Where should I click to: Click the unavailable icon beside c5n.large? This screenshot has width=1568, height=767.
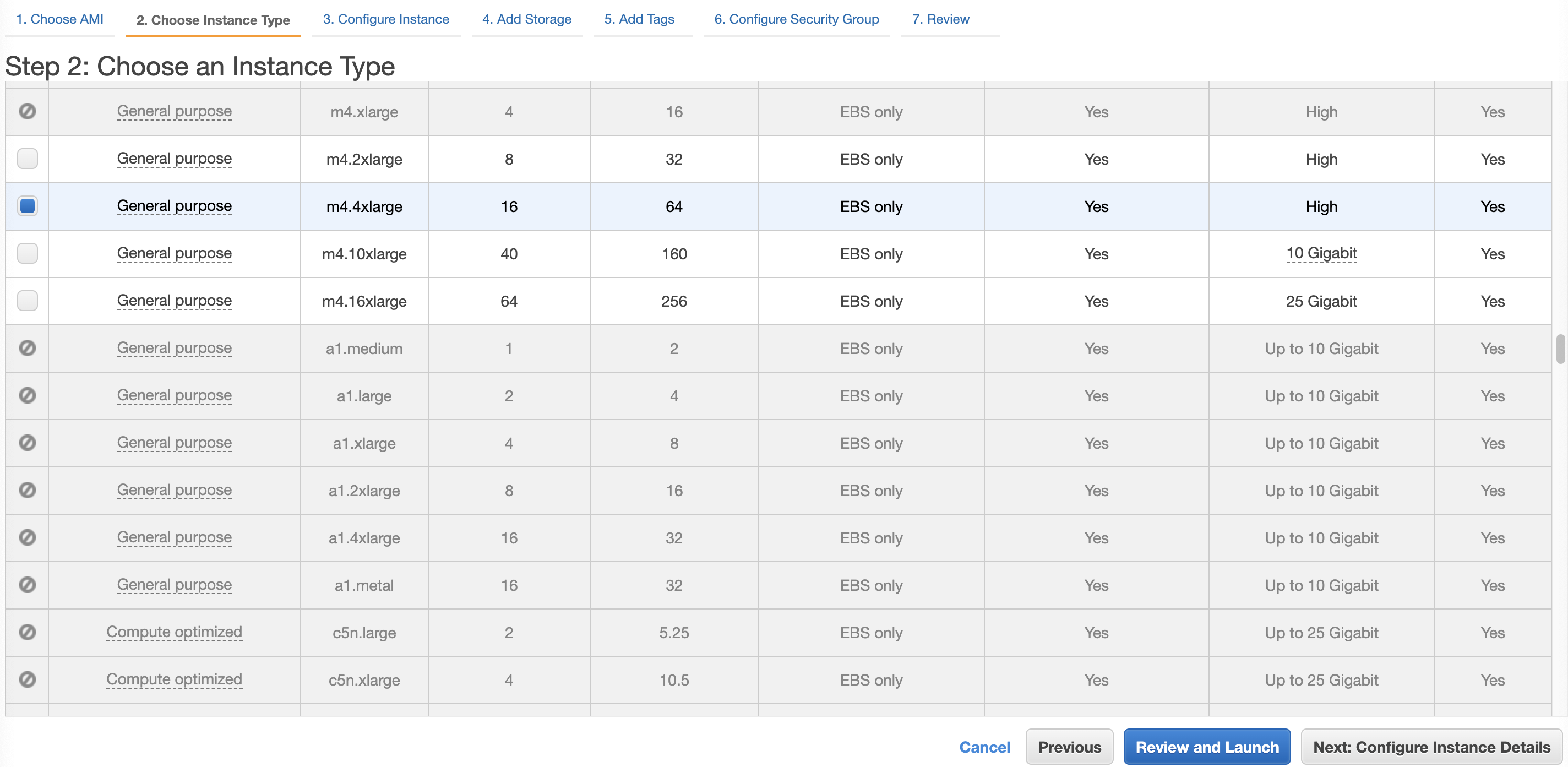coord(28,633)
